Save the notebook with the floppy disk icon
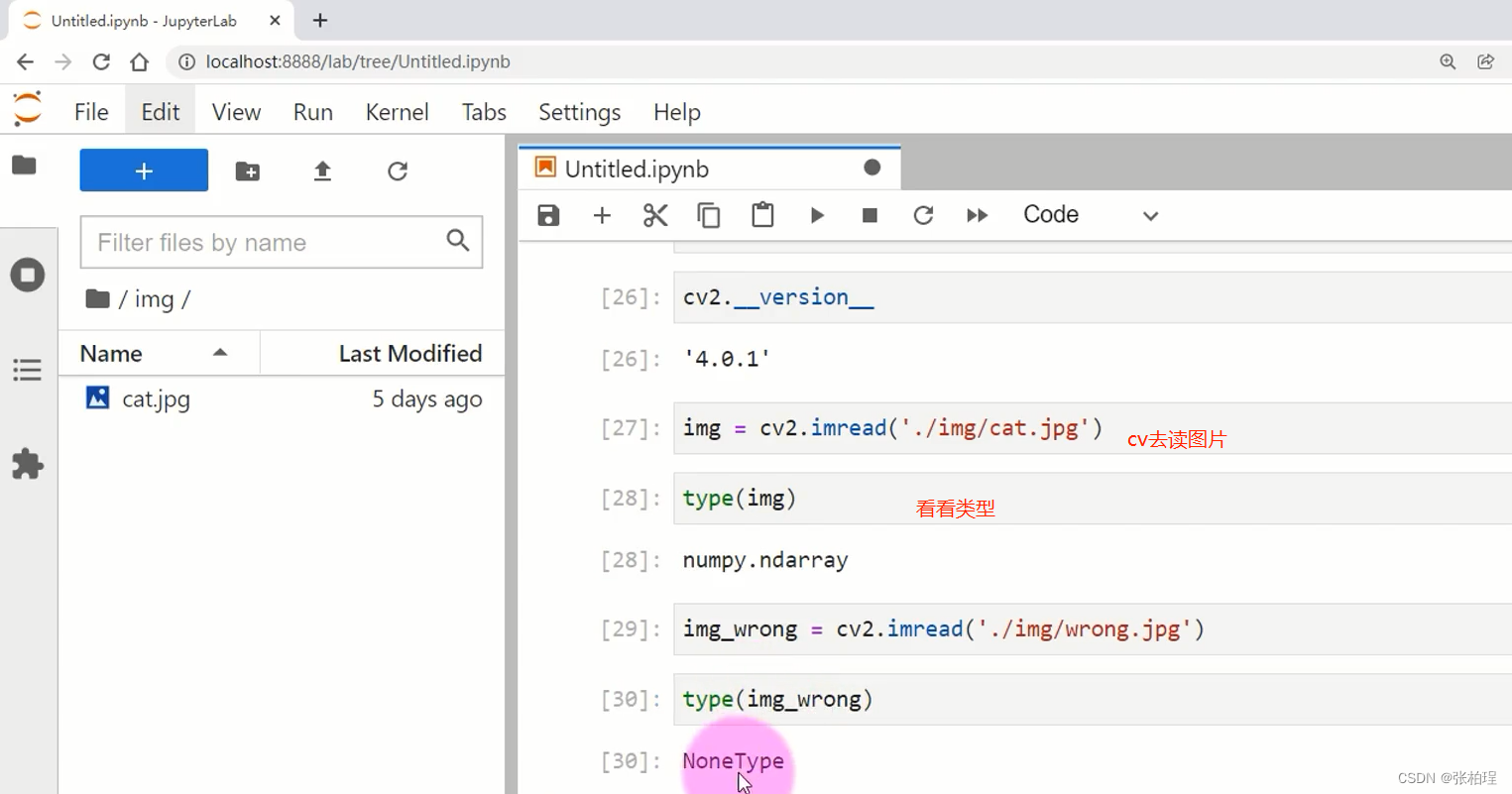 [548, 215]
